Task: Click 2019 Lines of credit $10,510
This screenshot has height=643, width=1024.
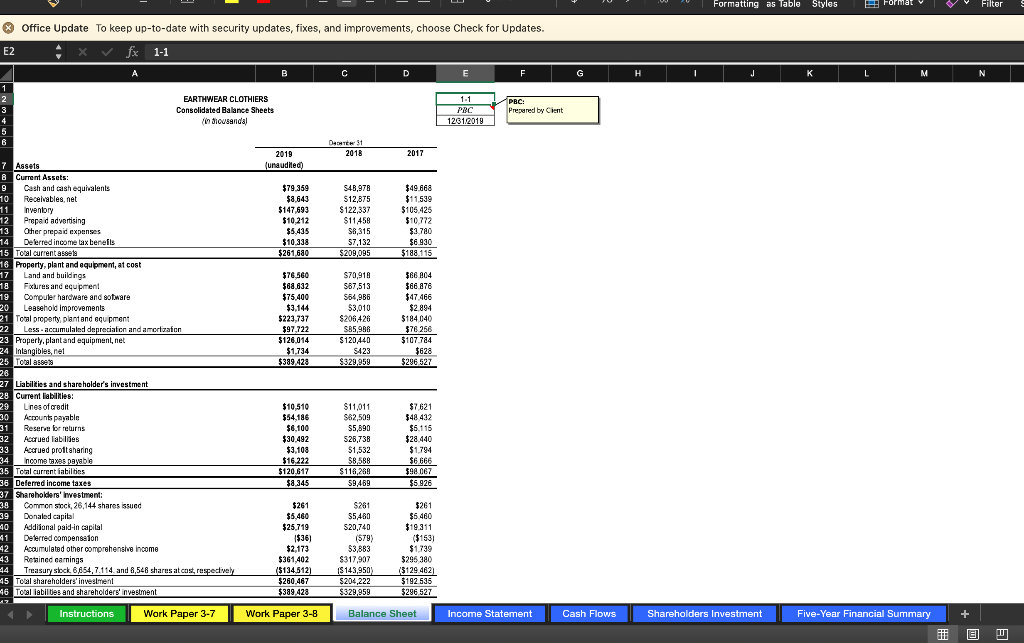Action: coord(297,407)
